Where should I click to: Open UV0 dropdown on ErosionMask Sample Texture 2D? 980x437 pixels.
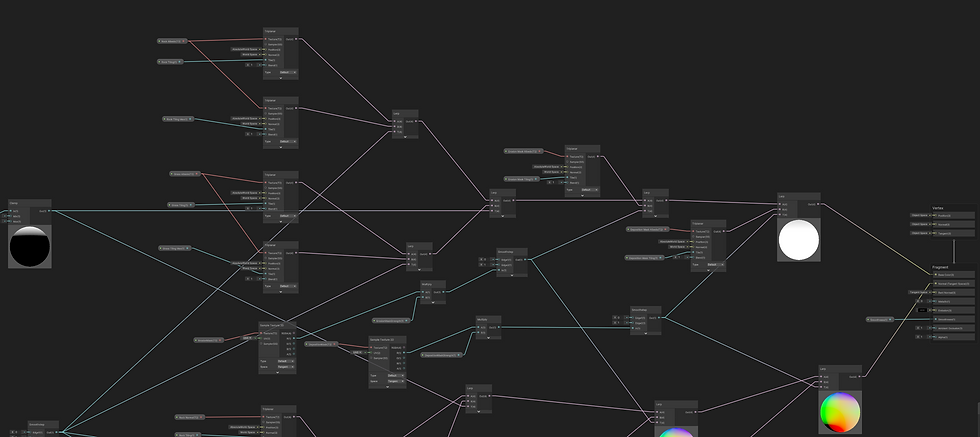pos(248,338)
